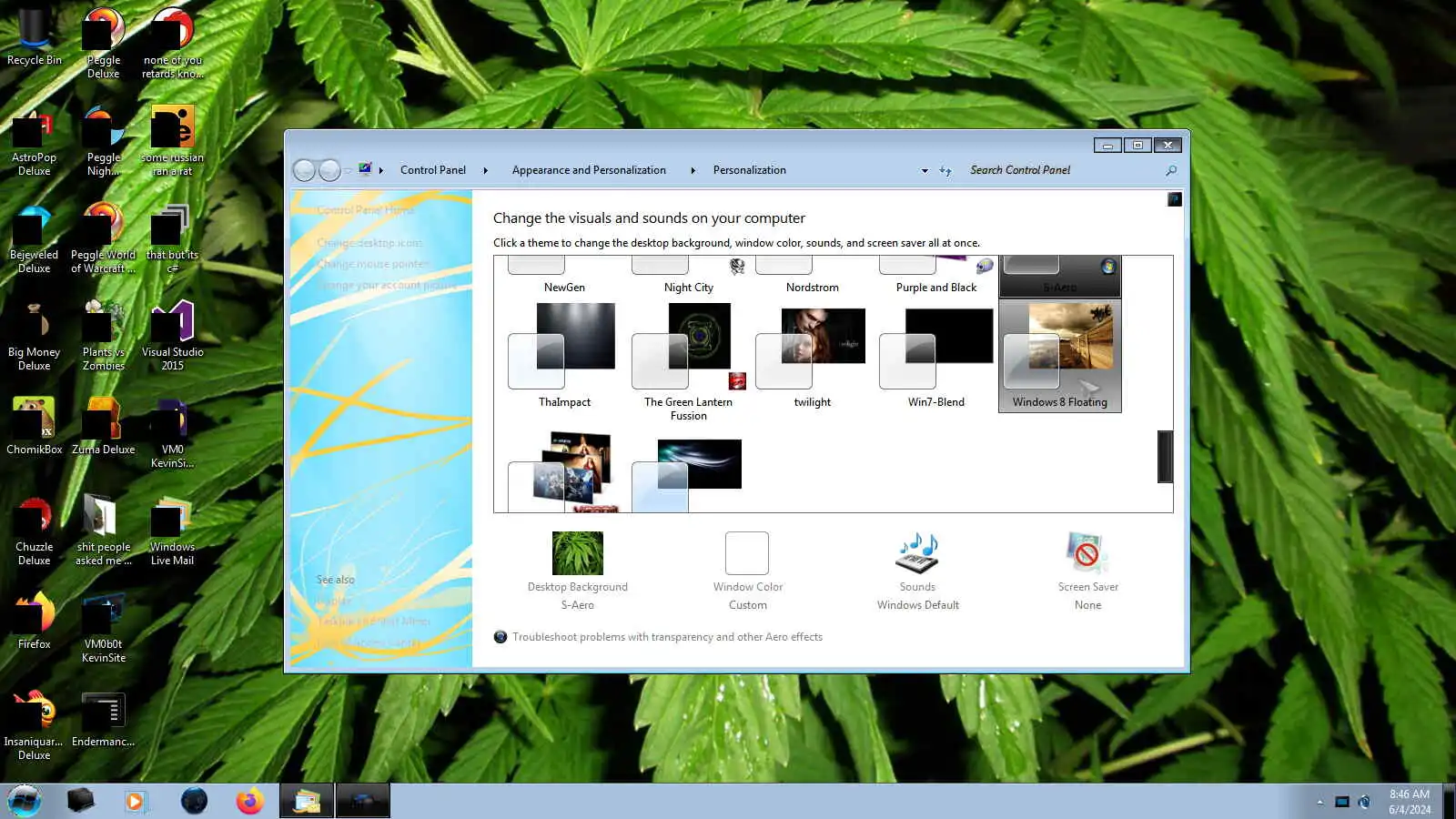Open the media player taskbar icon
Image resolution: width=1456 pixels, height=819 pixels.
coord(136,801)
